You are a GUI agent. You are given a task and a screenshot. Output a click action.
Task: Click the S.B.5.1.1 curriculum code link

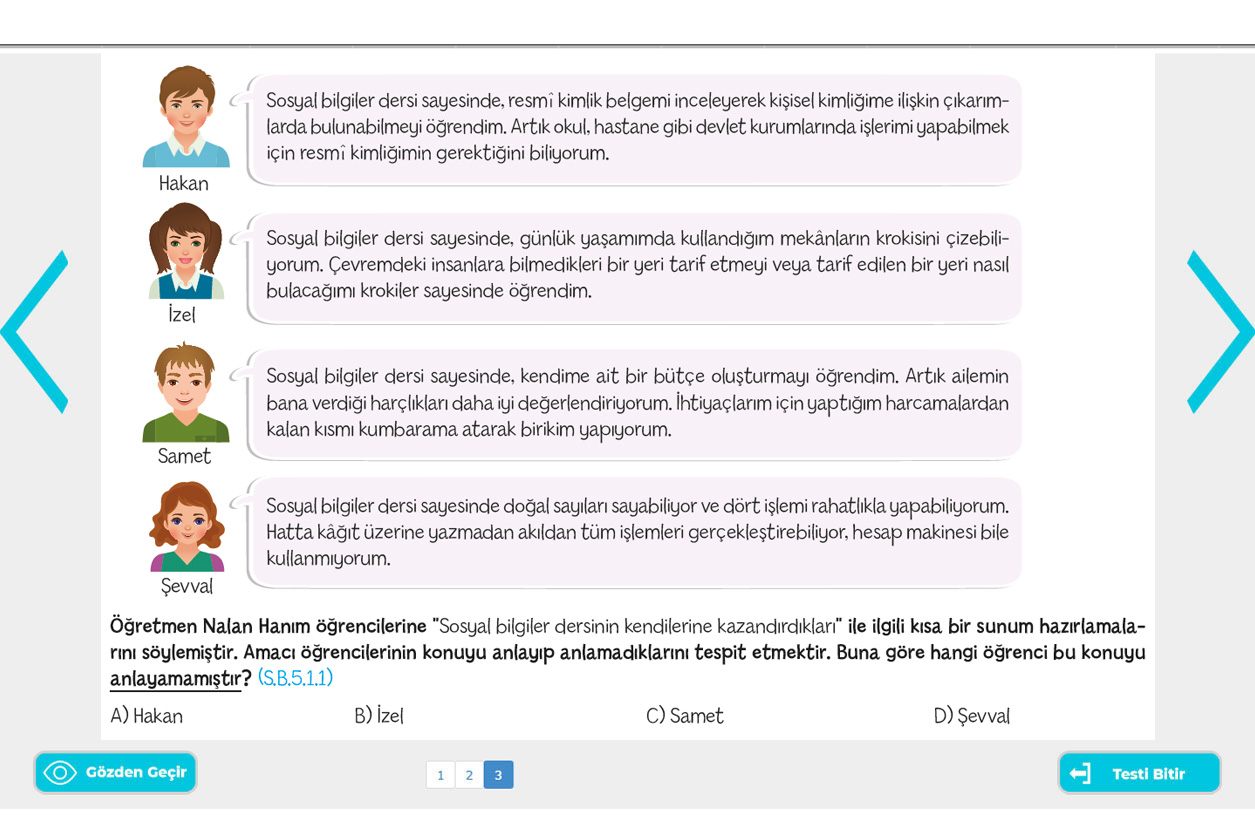pos(295,678)
